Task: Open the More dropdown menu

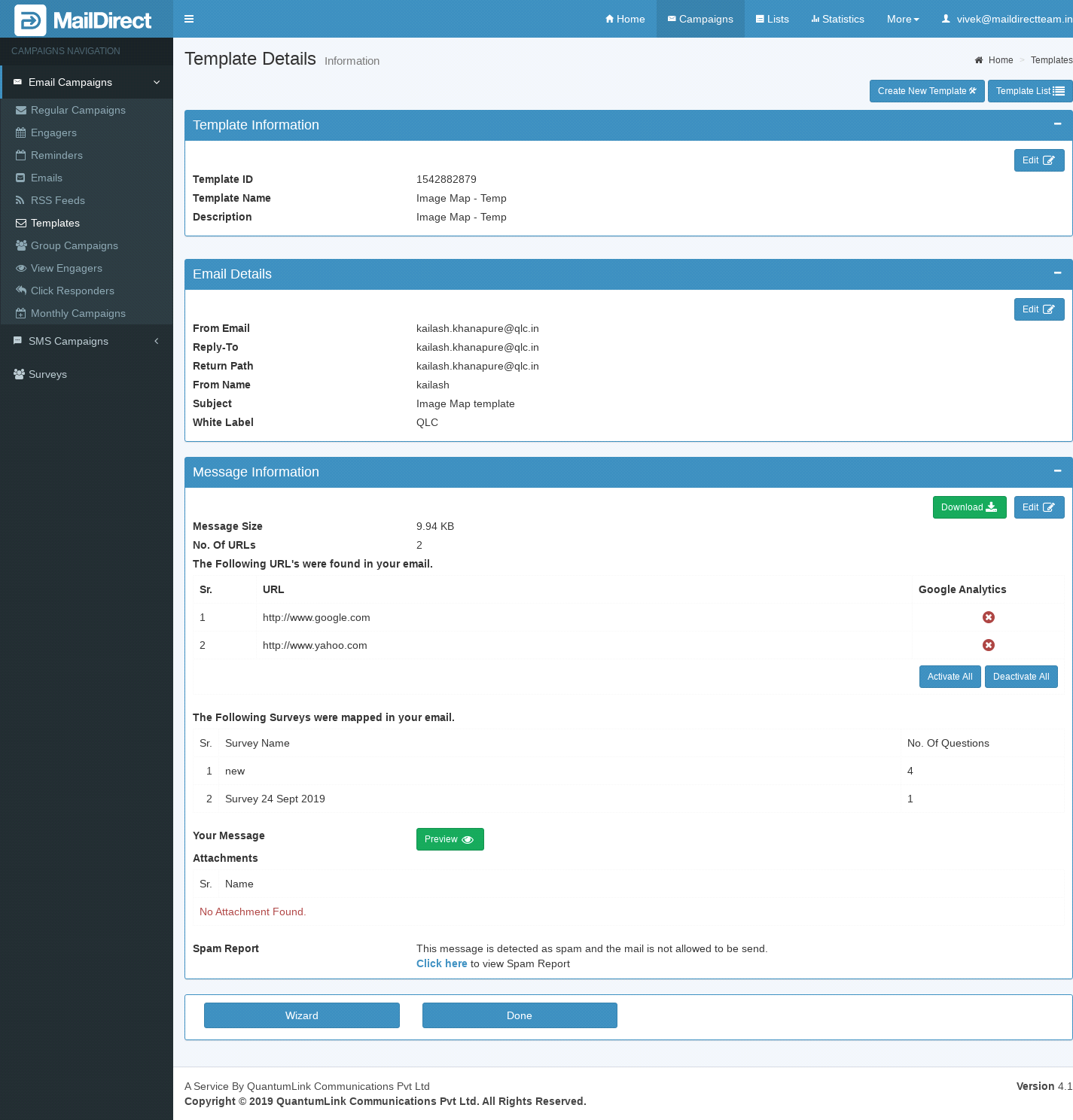Action: click(x=902, y=19)
